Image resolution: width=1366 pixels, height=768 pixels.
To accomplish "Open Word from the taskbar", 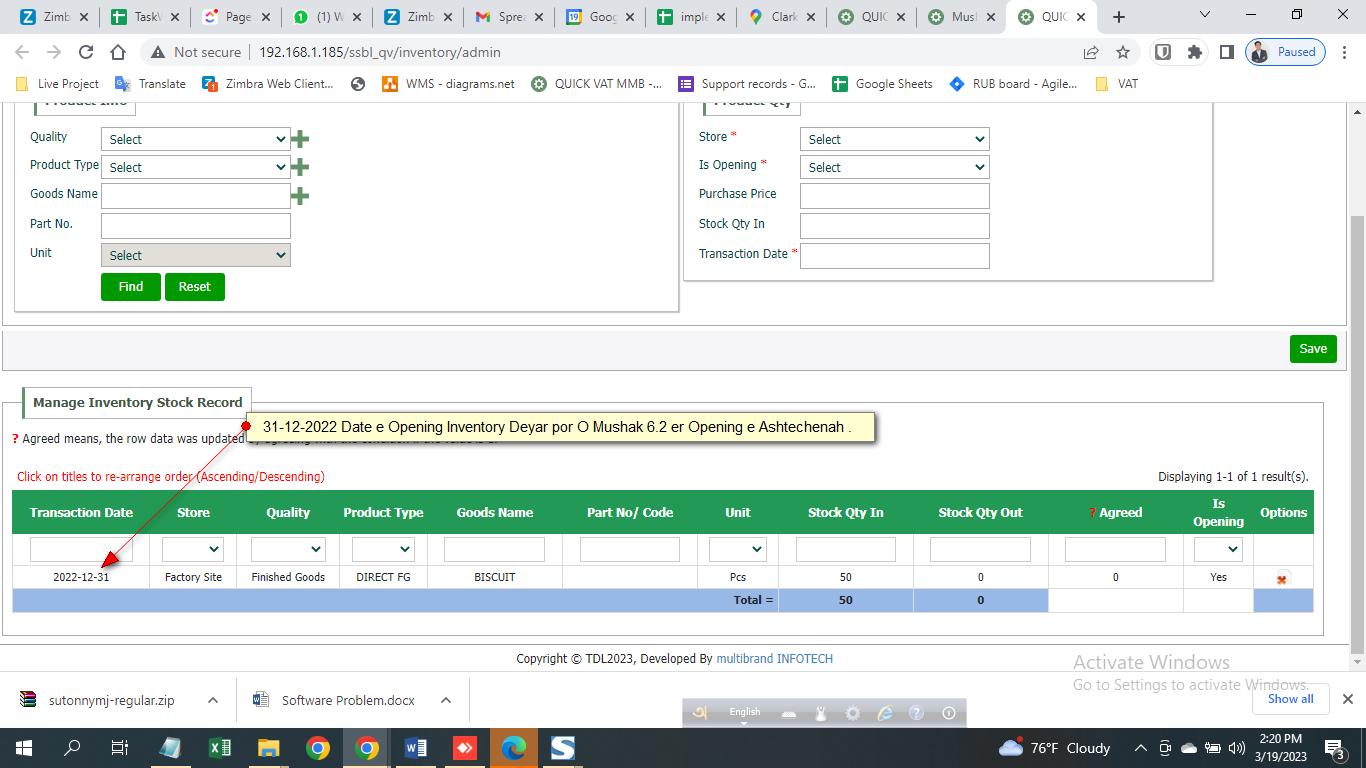I will click(416, 748).
